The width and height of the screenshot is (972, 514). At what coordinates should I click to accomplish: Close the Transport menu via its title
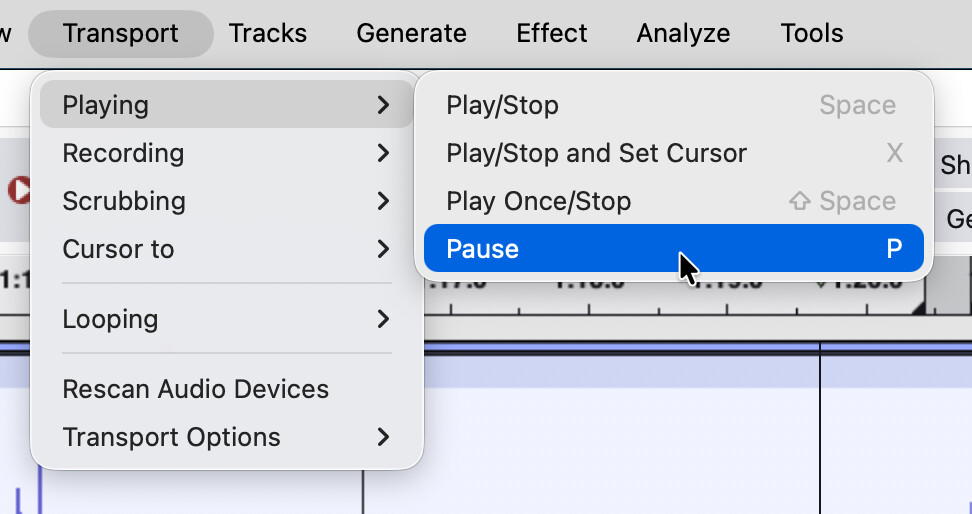[120, 33]
